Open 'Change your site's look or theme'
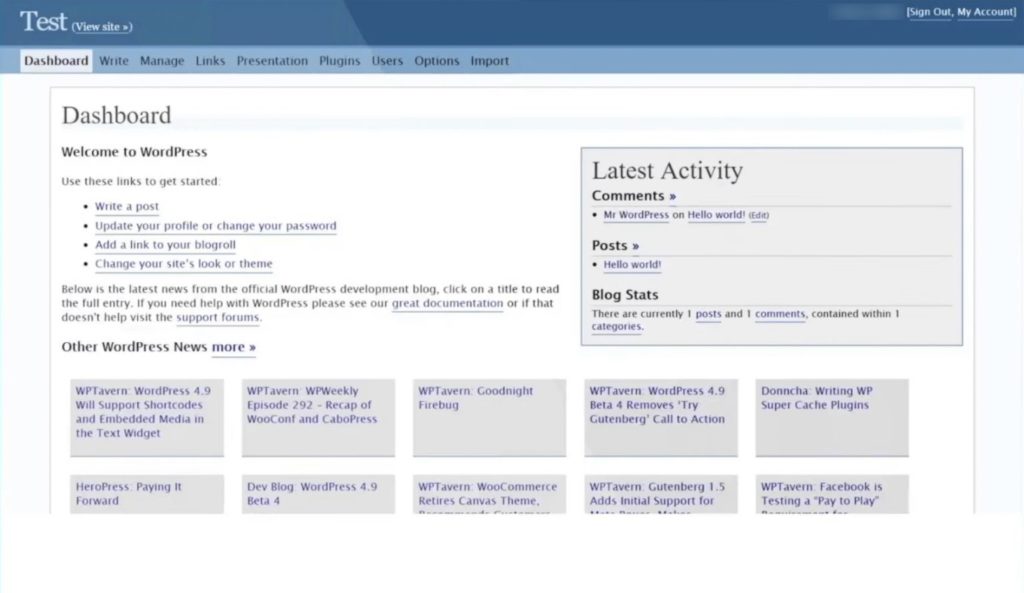The height and width of the screenshot is (593, 1024). [x=184, y=264]
